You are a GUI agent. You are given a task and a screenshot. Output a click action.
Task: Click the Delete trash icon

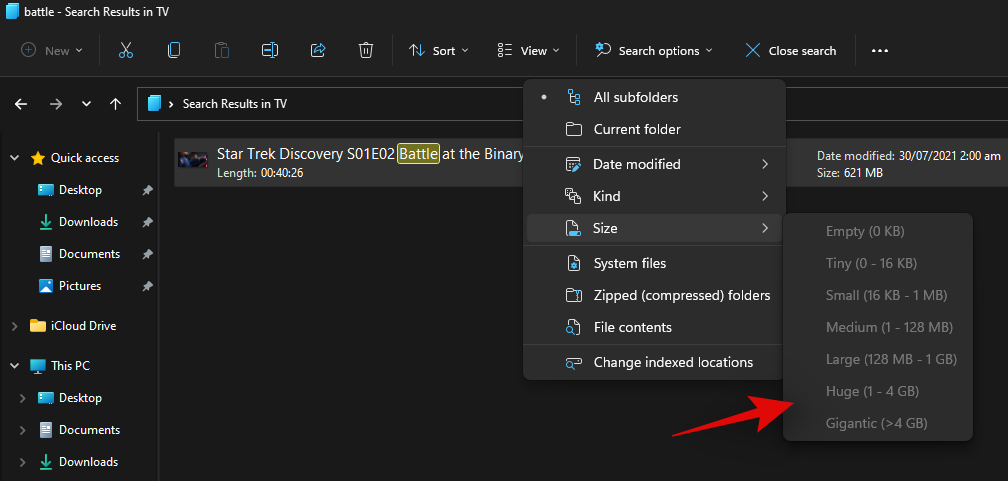pyautogui.click(x=366, y=50)
